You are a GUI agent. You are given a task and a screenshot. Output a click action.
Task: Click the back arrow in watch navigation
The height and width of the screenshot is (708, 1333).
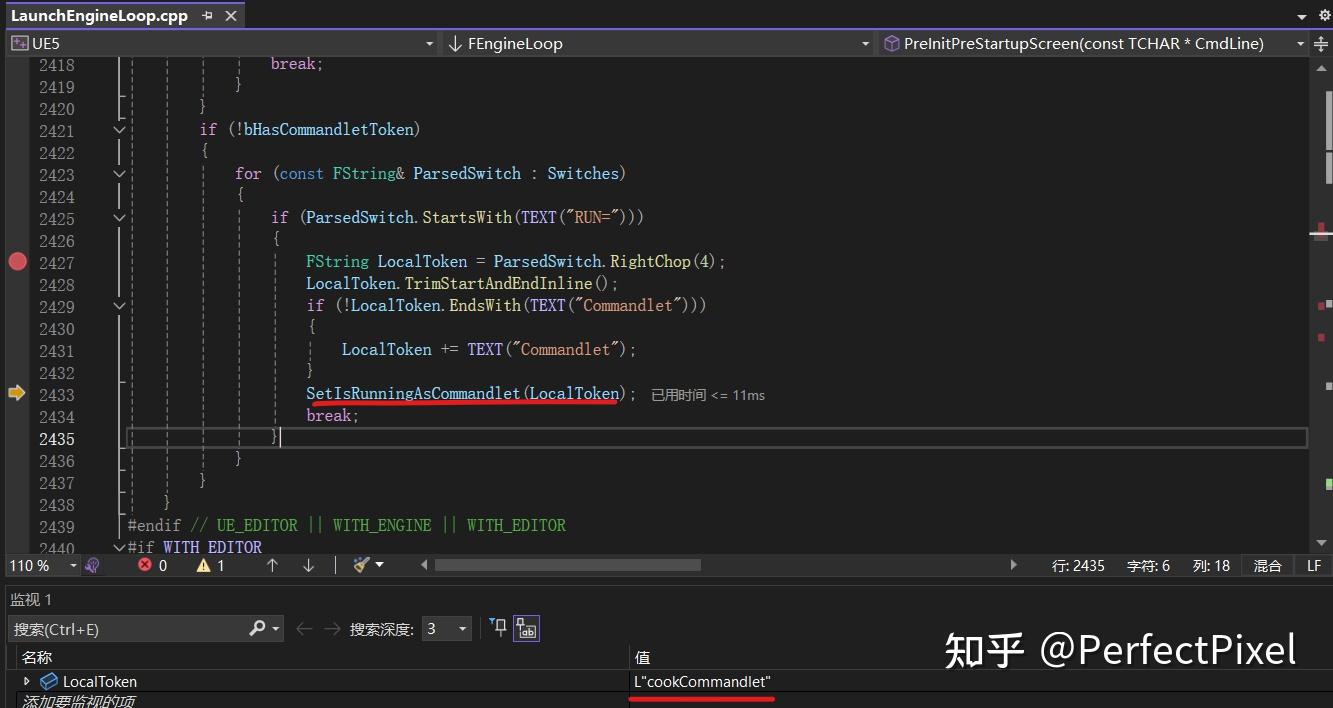tap(304, 628)
